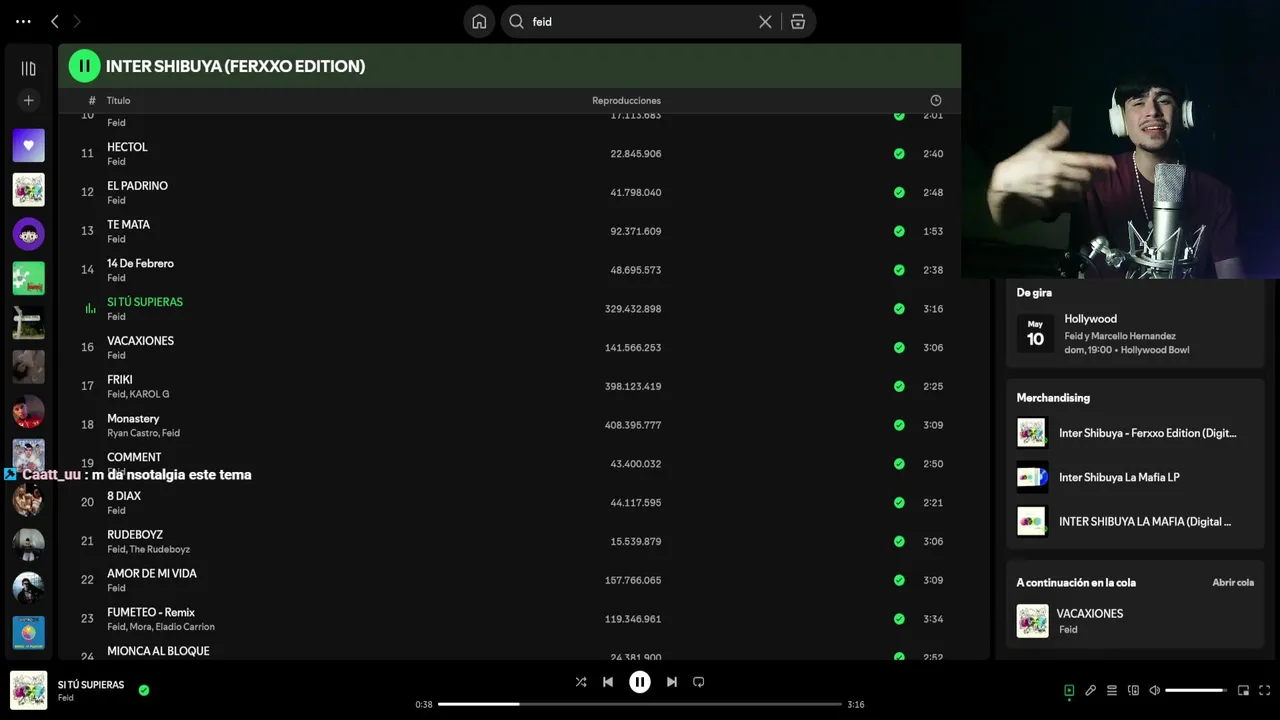Open the queue icon in player bar
Image resolution: width=1280 pixels, height=720 pixels.
(x=1112, y=690)
